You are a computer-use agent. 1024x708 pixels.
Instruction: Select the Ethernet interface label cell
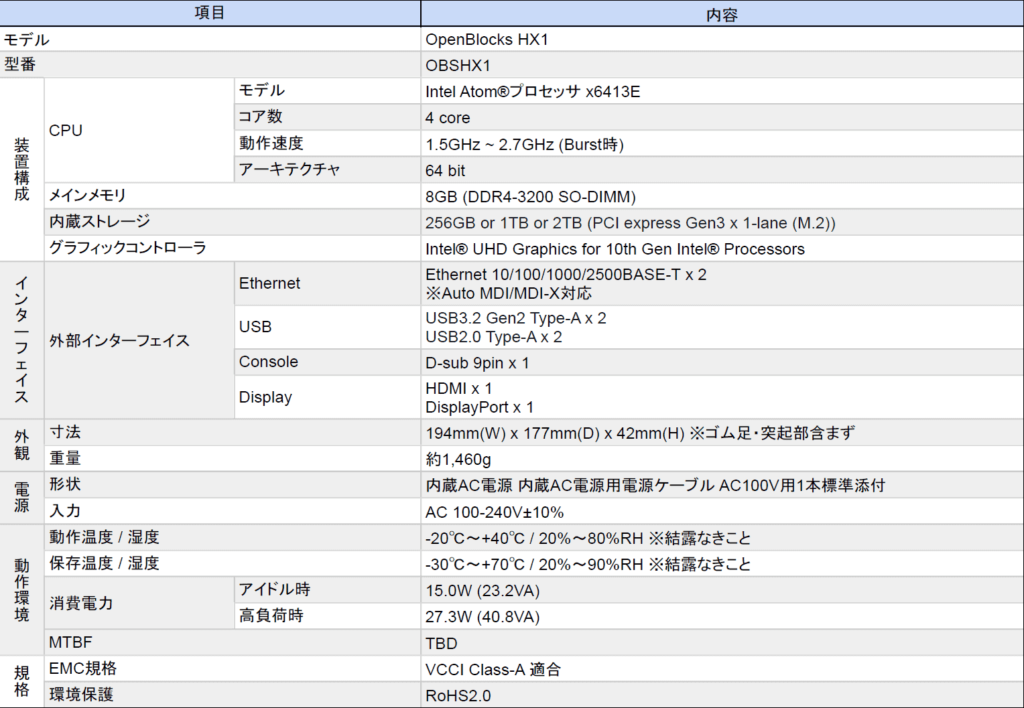pyautogui.click(x=269, y=283)
